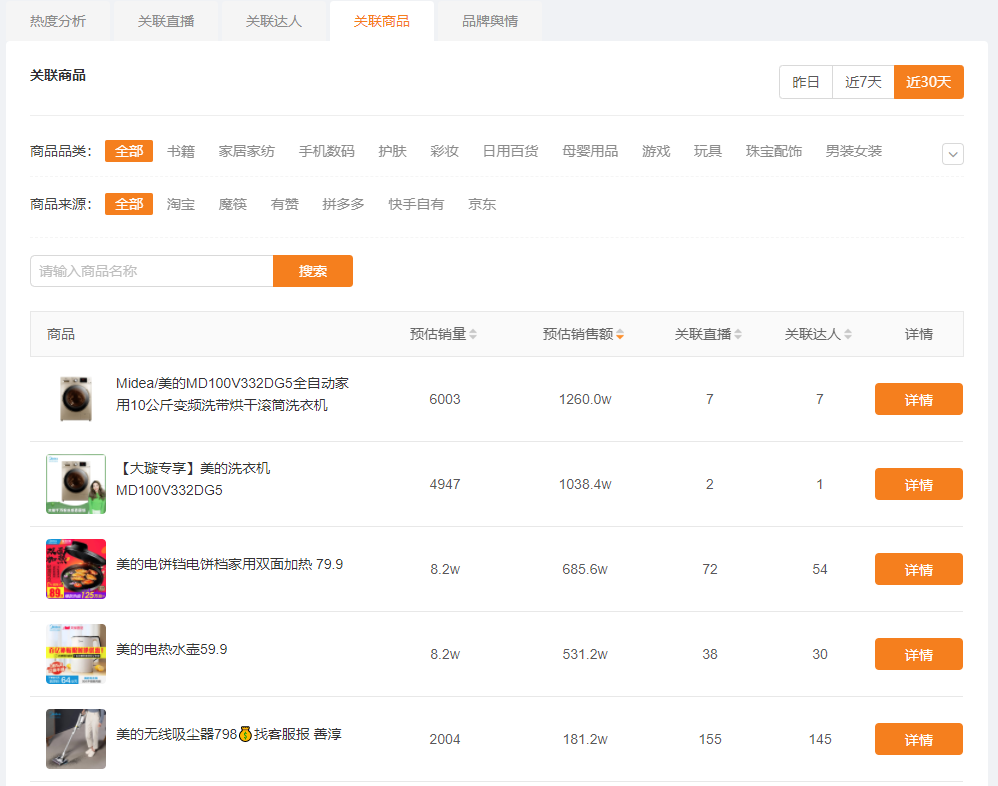Click the 155 related livestreams cell
This screenshot has width=998, height=786.
point(710,739)
